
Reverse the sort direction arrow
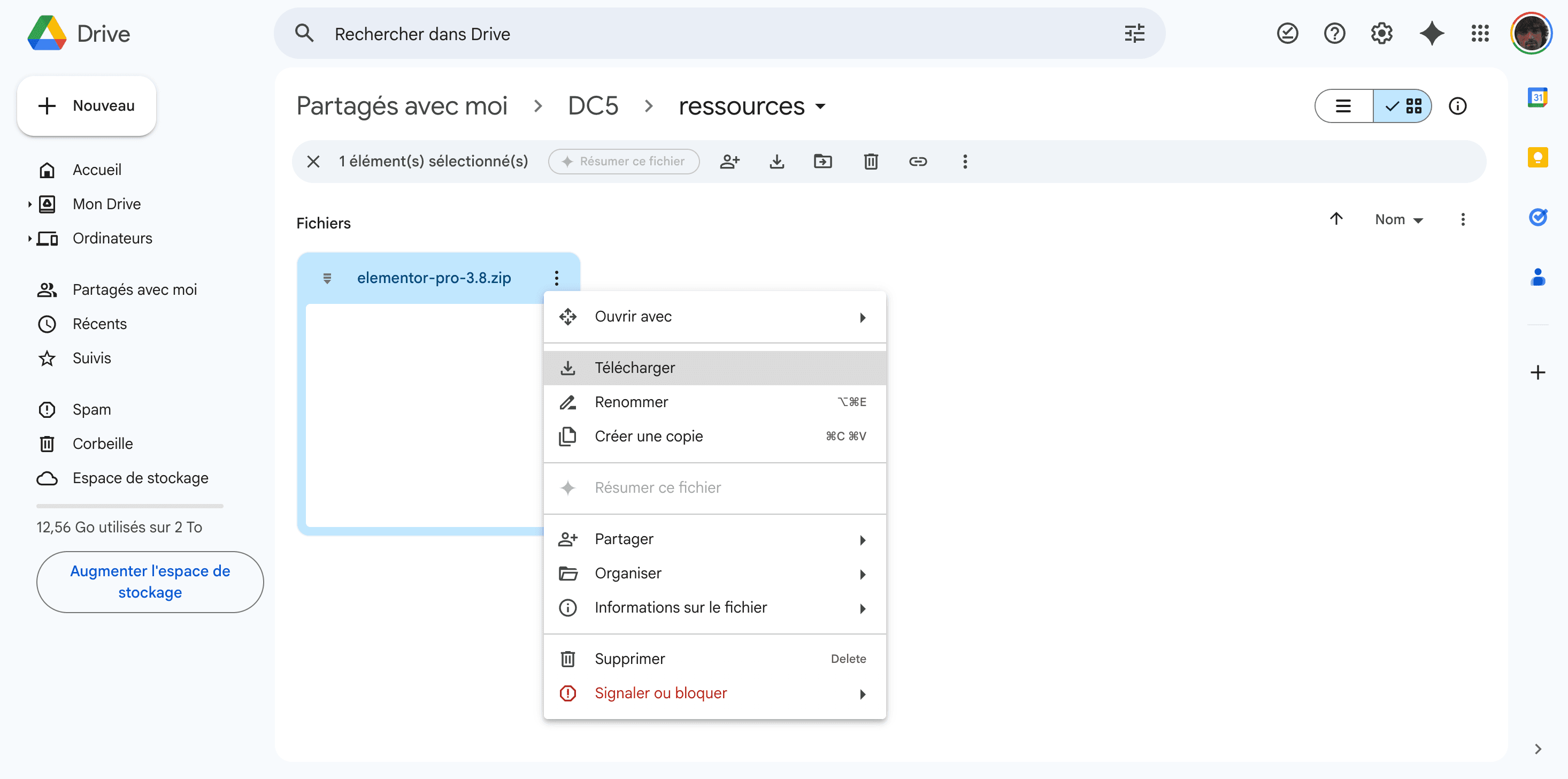1336,219
